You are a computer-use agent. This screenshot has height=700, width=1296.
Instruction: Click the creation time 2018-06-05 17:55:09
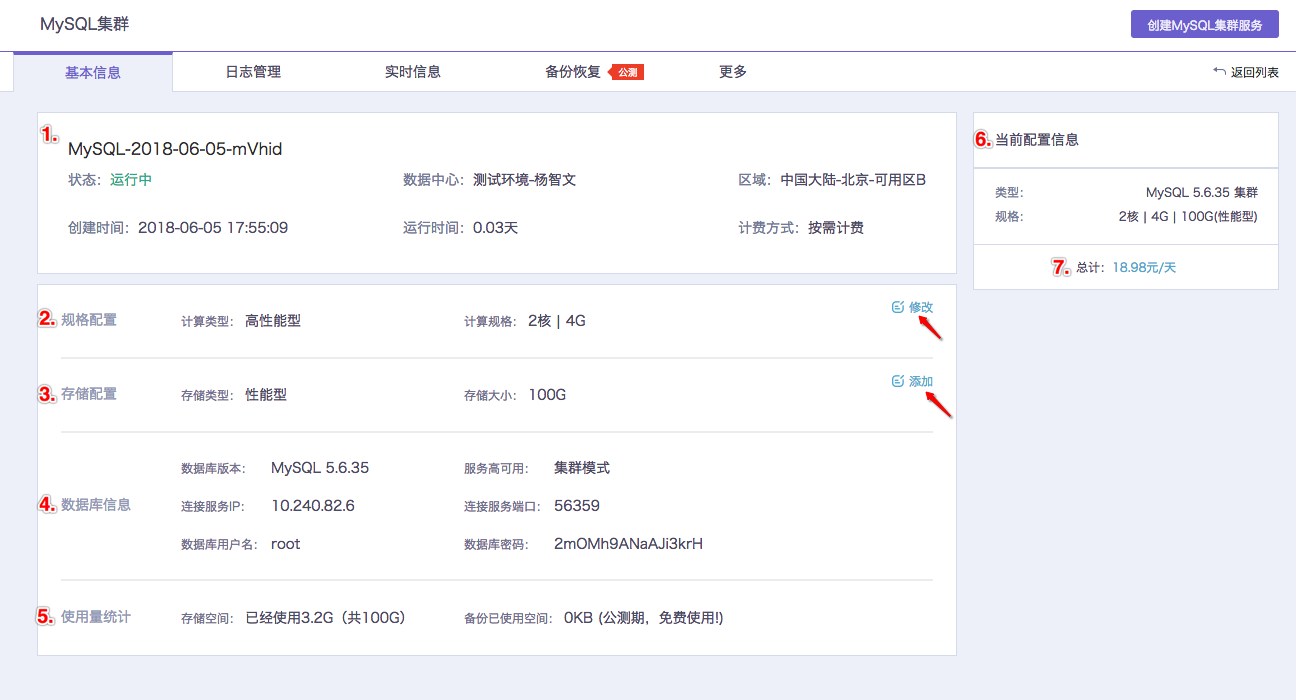213,228
